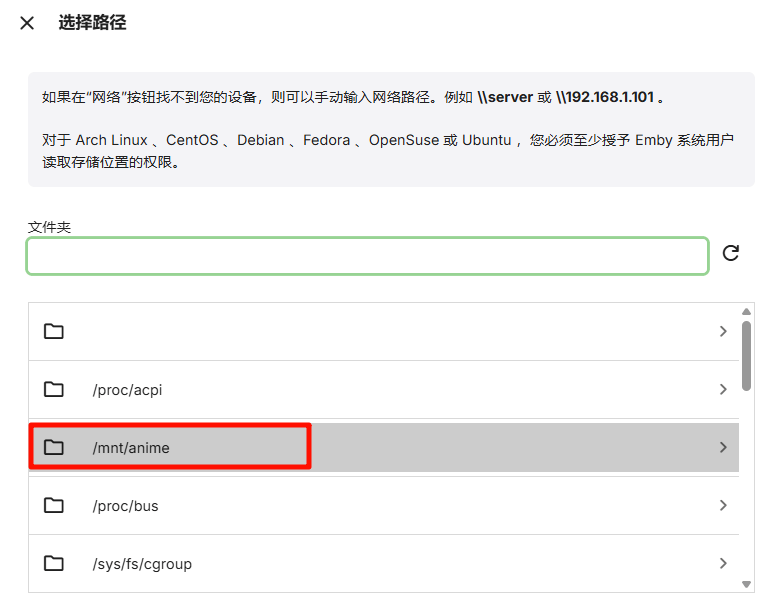The image size is (783, 609).
Task: Click the scrollbar down arrow
Action: [x=746, y=584]
